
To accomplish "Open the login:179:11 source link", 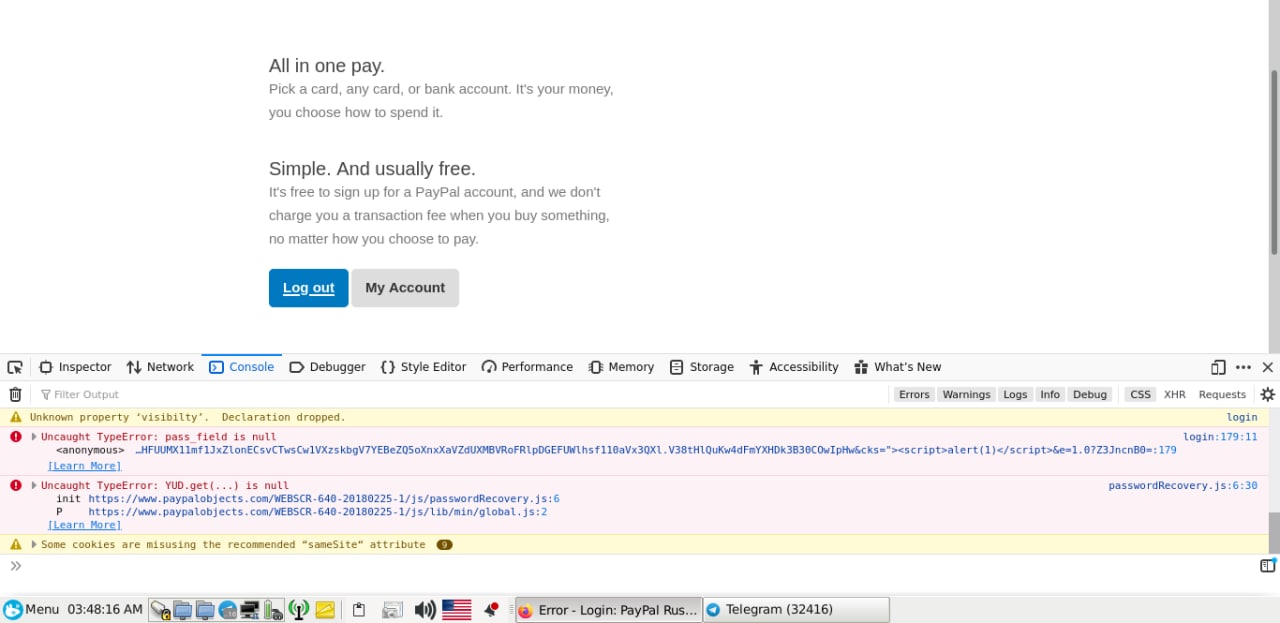I will [1220, 437].
